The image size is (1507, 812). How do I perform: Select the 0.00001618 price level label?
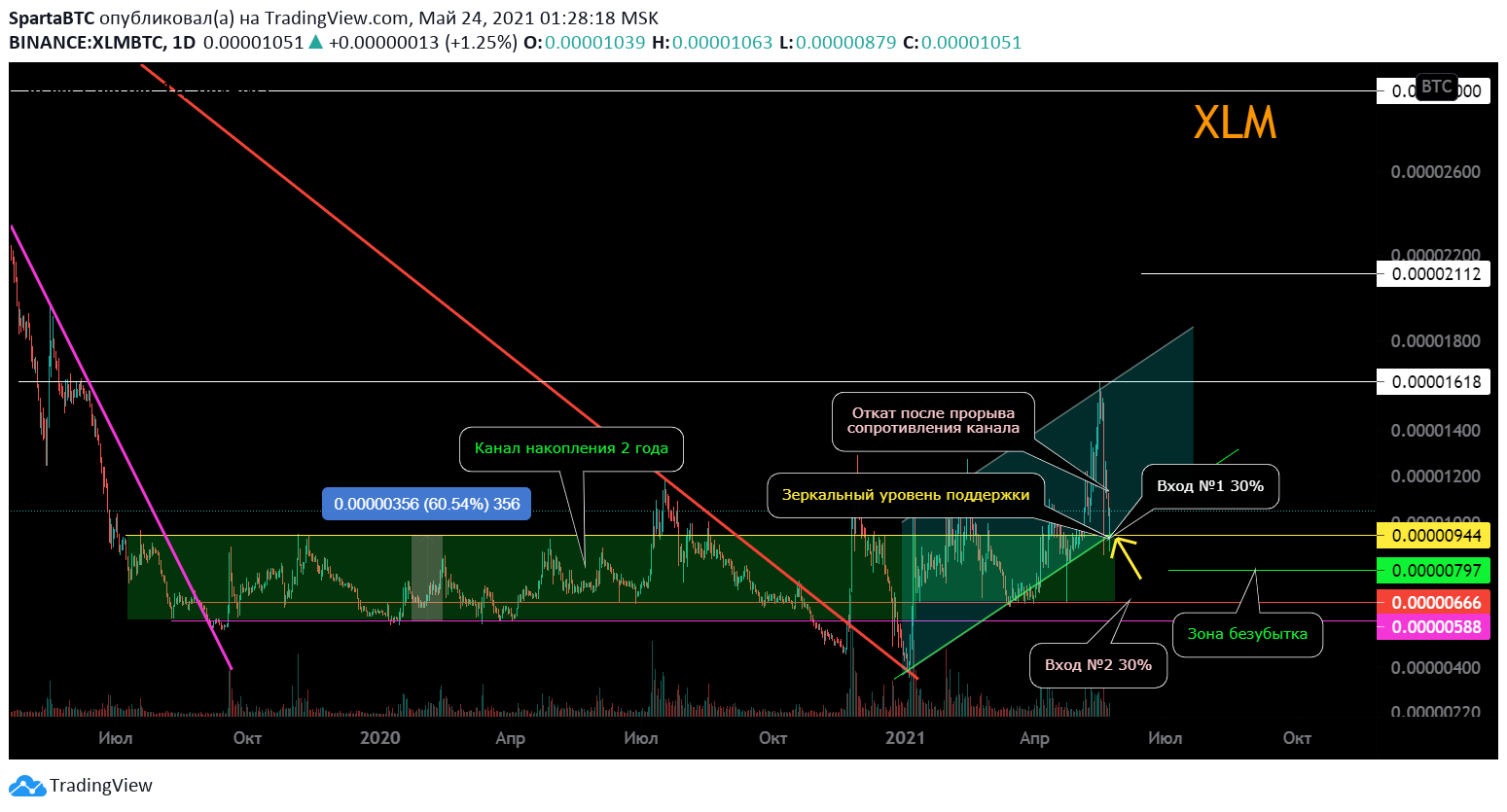tap(1436, 381)
